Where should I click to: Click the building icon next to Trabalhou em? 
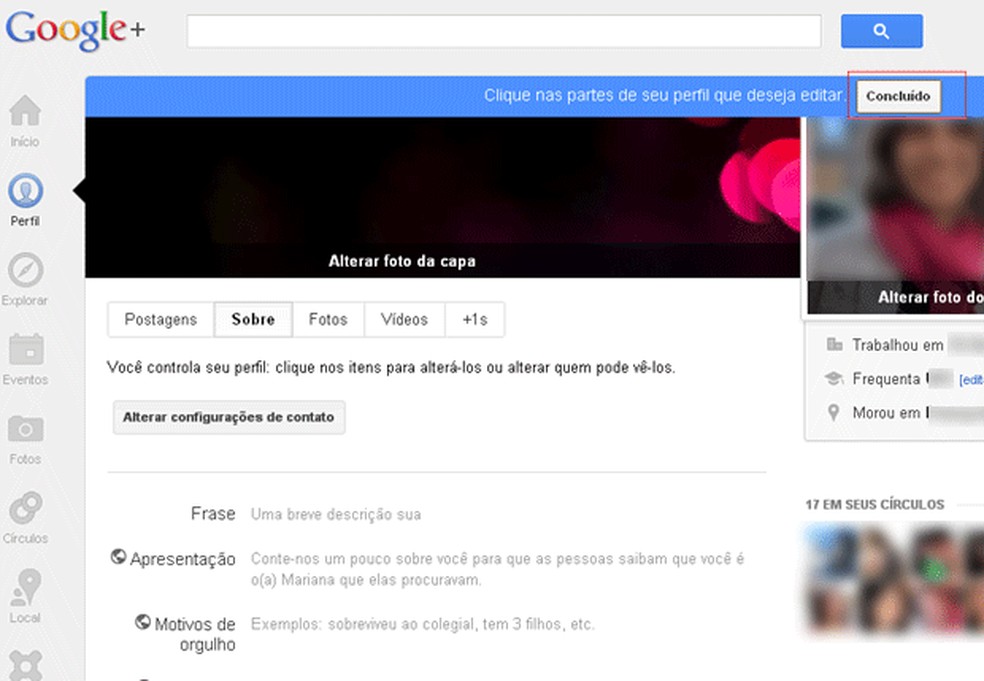pos(834,344)
